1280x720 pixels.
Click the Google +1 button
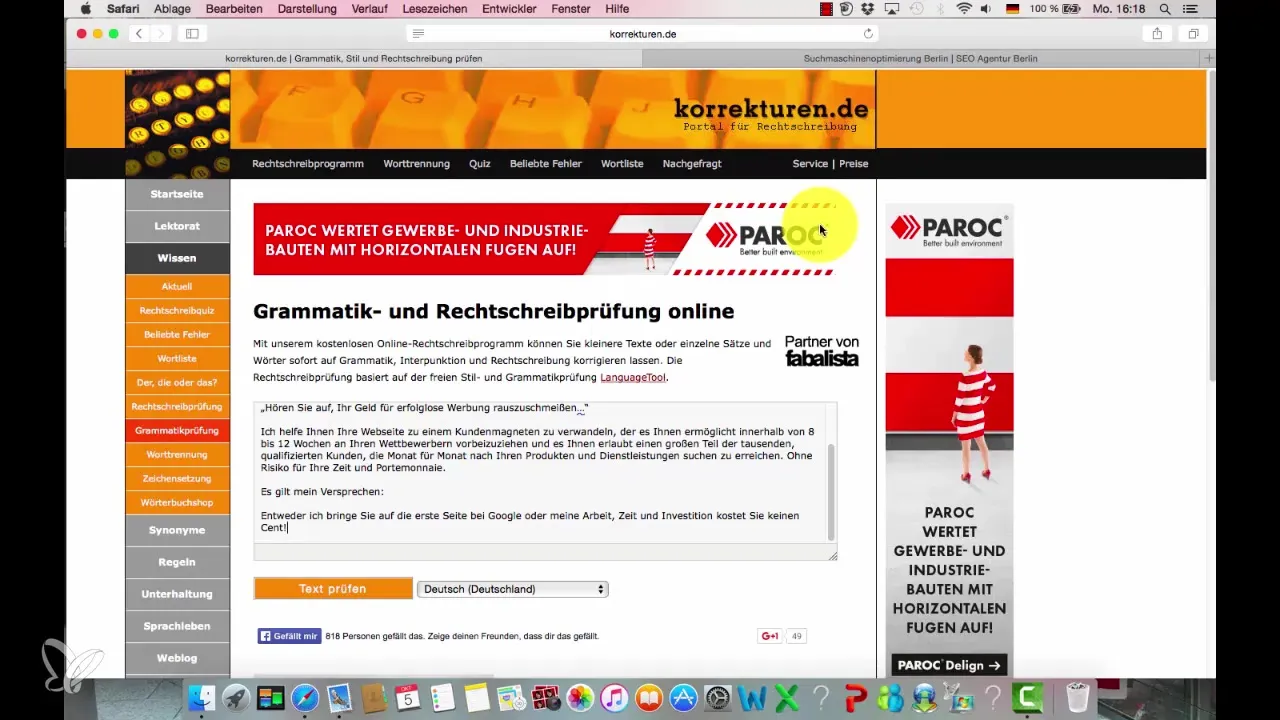tap(770, 636)
